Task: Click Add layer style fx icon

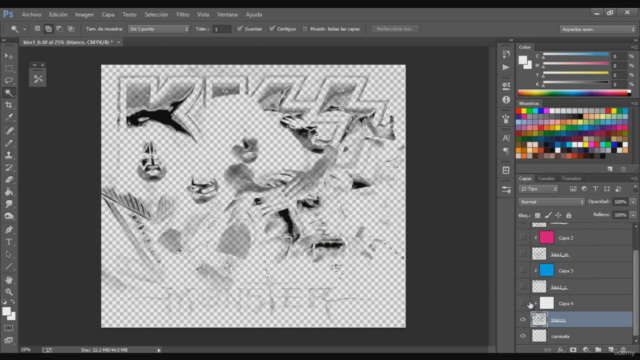Action: pyautogui.click(x=561, y=350)
